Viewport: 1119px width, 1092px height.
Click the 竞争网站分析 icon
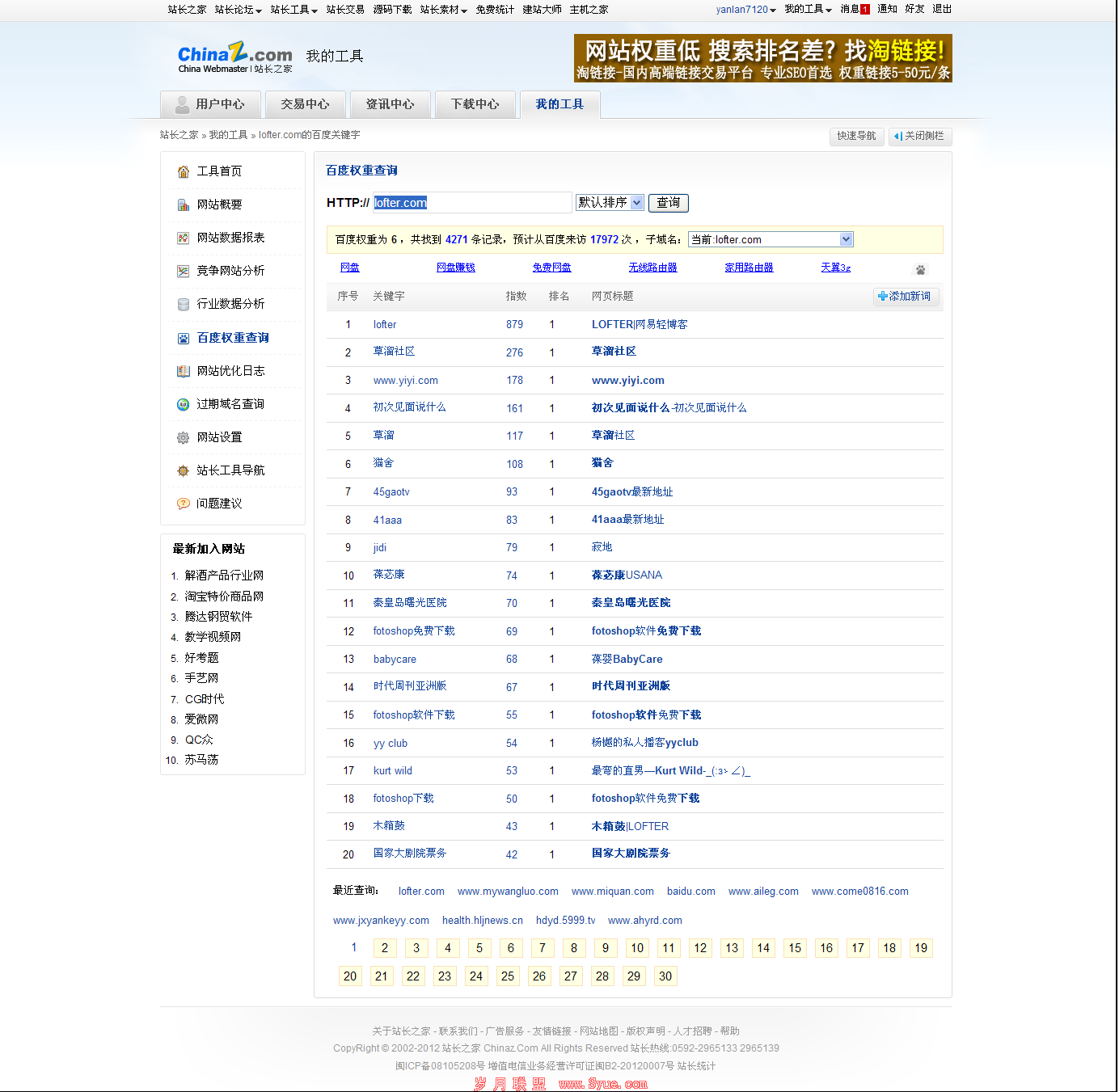coord(184,272)
